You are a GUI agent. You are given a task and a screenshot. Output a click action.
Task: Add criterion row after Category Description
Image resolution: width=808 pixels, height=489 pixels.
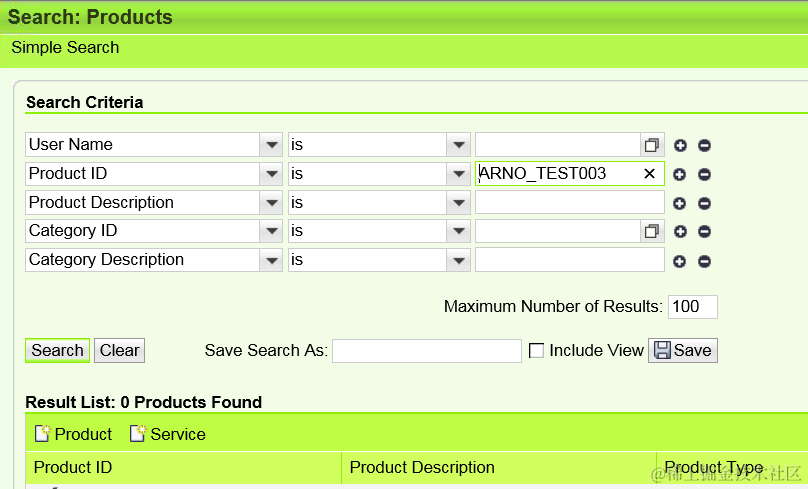pyautogui.click(x=680, y=261)
